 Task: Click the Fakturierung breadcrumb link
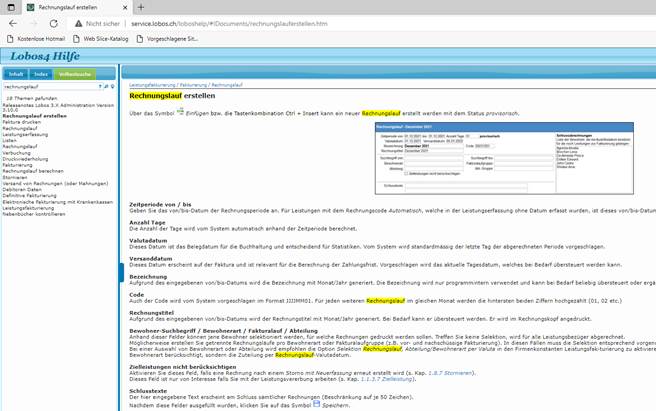[193, 85]
